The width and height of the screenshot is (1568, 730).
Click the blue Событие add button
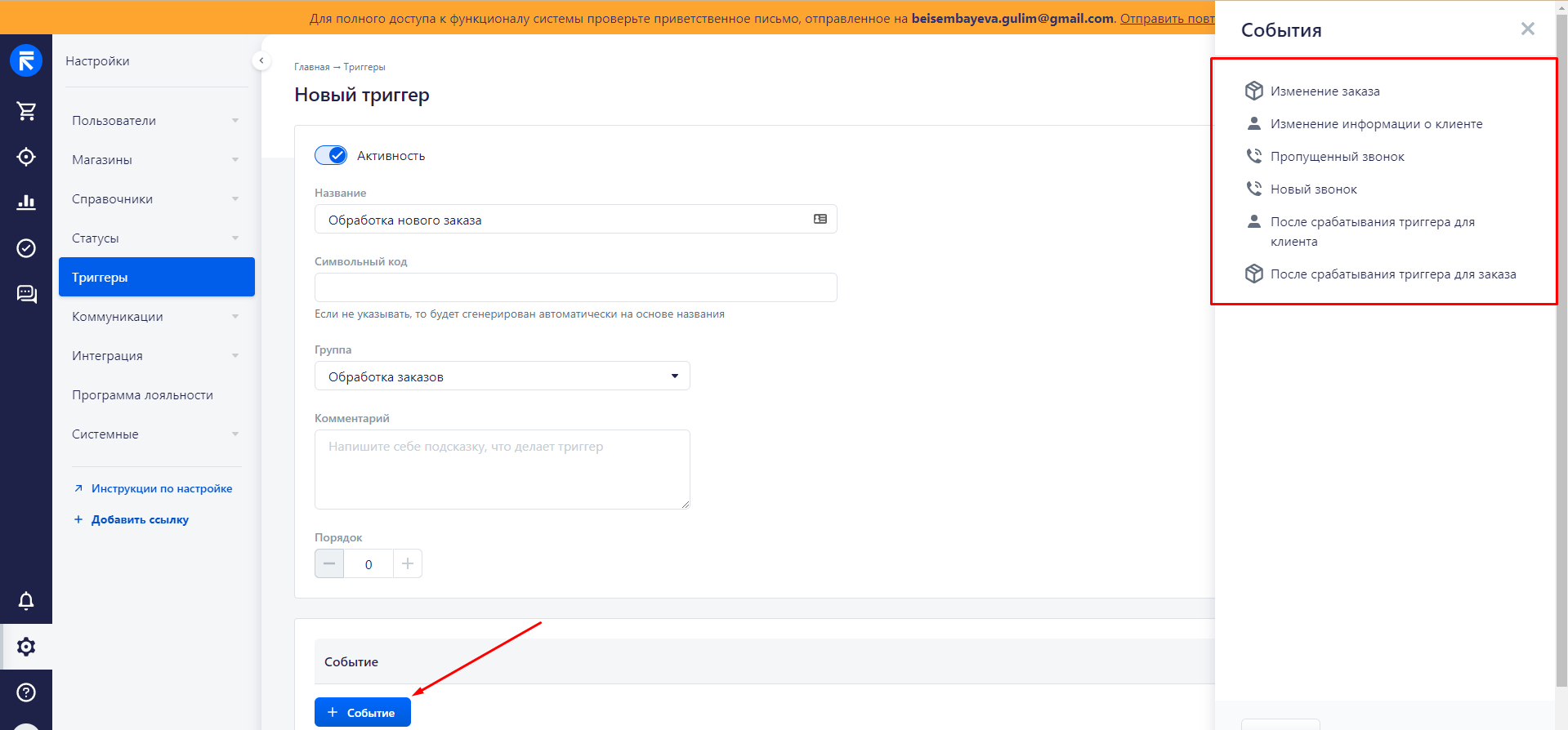362,712
